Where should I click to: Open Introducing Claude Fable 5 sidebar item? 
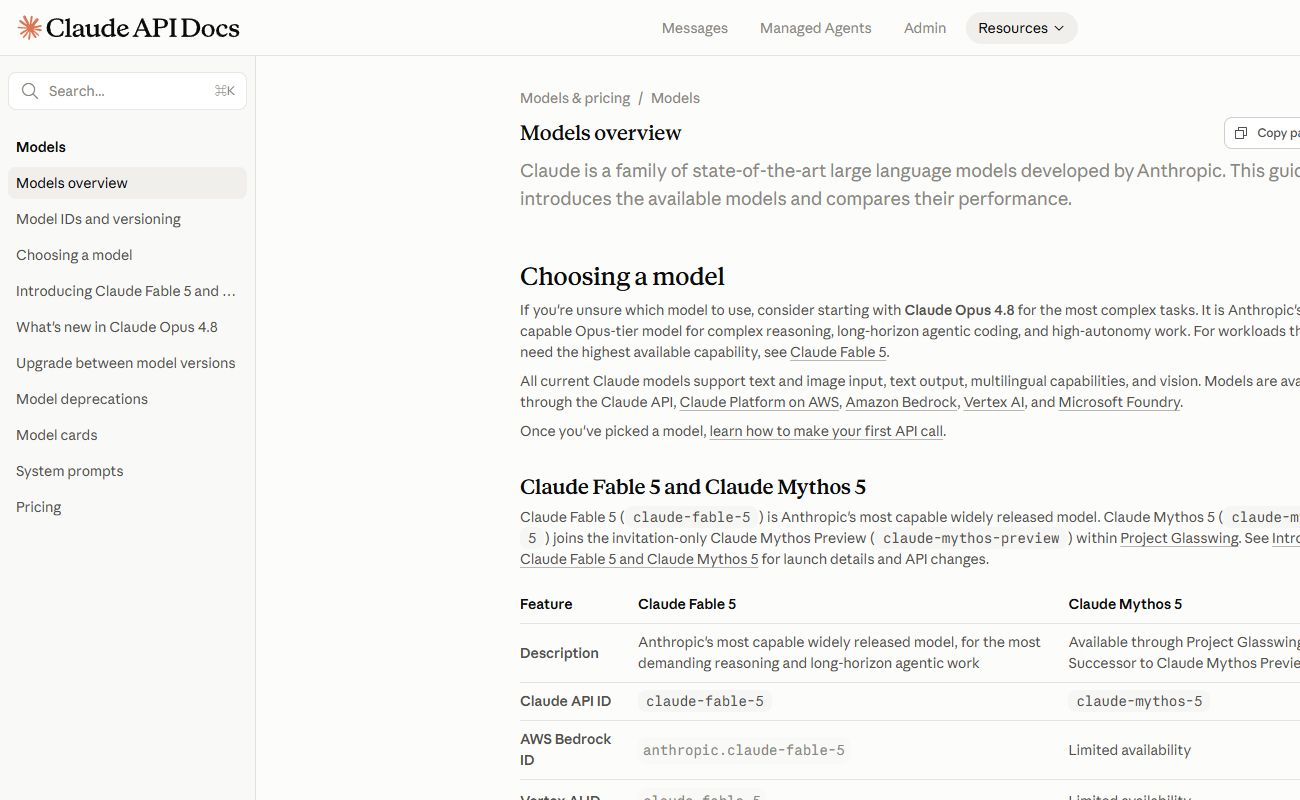[x=126, y=291]
